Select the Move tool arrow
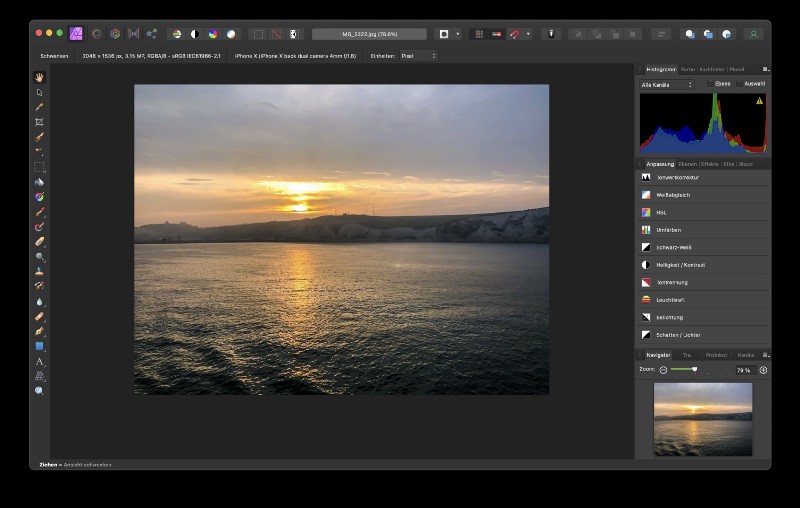 [x=40, y=92]
